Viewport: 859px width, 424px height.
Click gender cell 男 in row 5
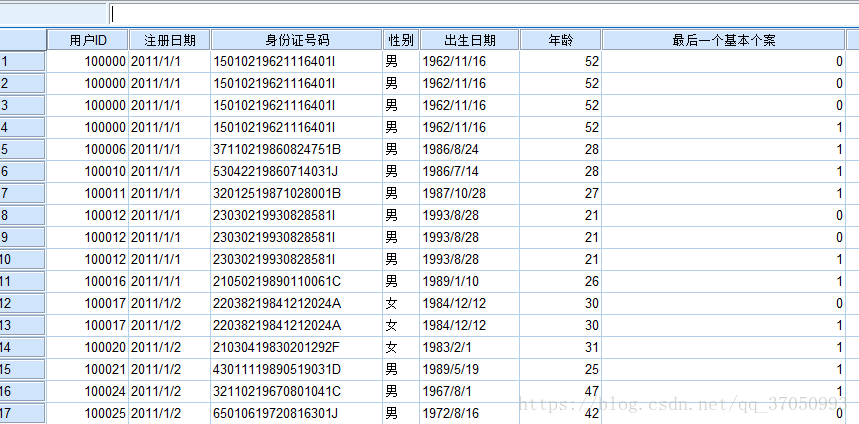click(x=401, y=150)
